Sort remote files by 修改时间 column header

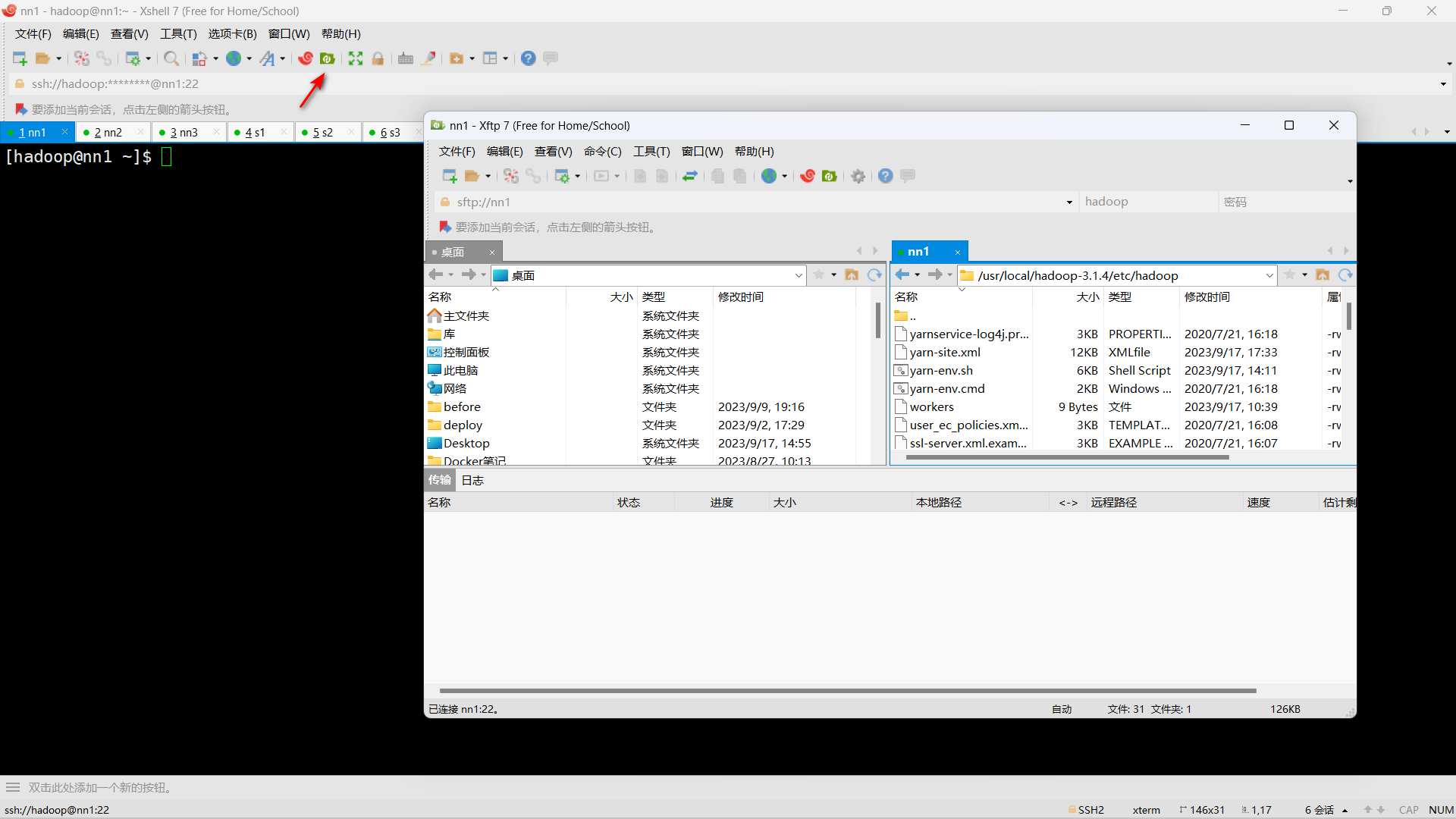[x=1207, y=297]
